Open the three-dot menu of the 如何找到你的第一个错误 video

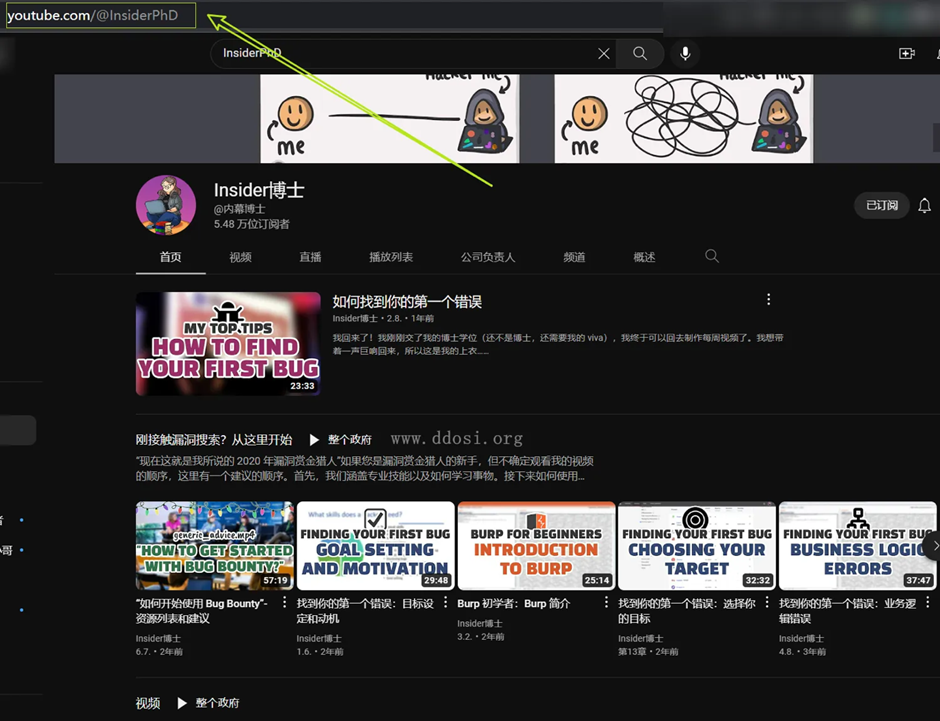769,300
